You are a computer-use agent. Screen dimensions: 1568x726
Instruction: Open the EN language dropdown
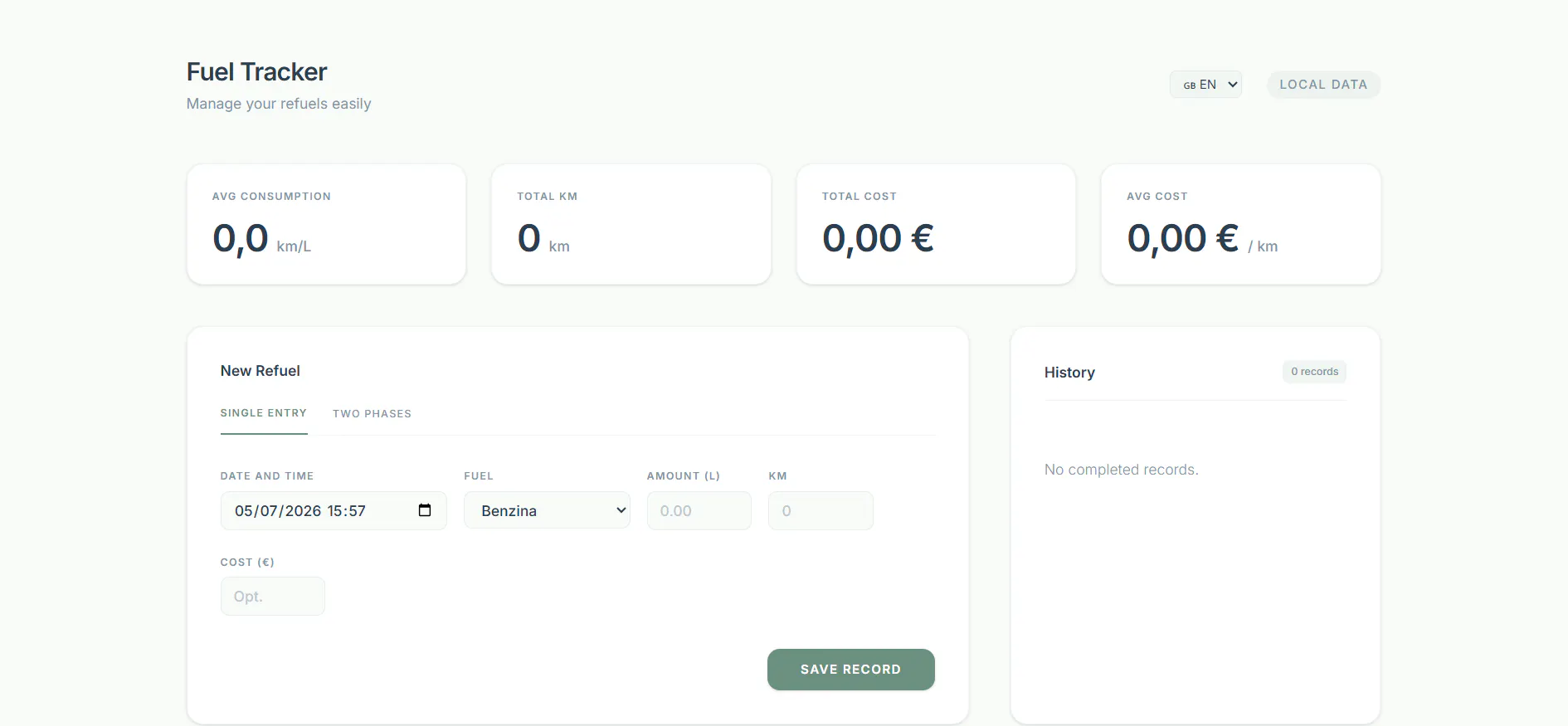[x=1205, y=85]
